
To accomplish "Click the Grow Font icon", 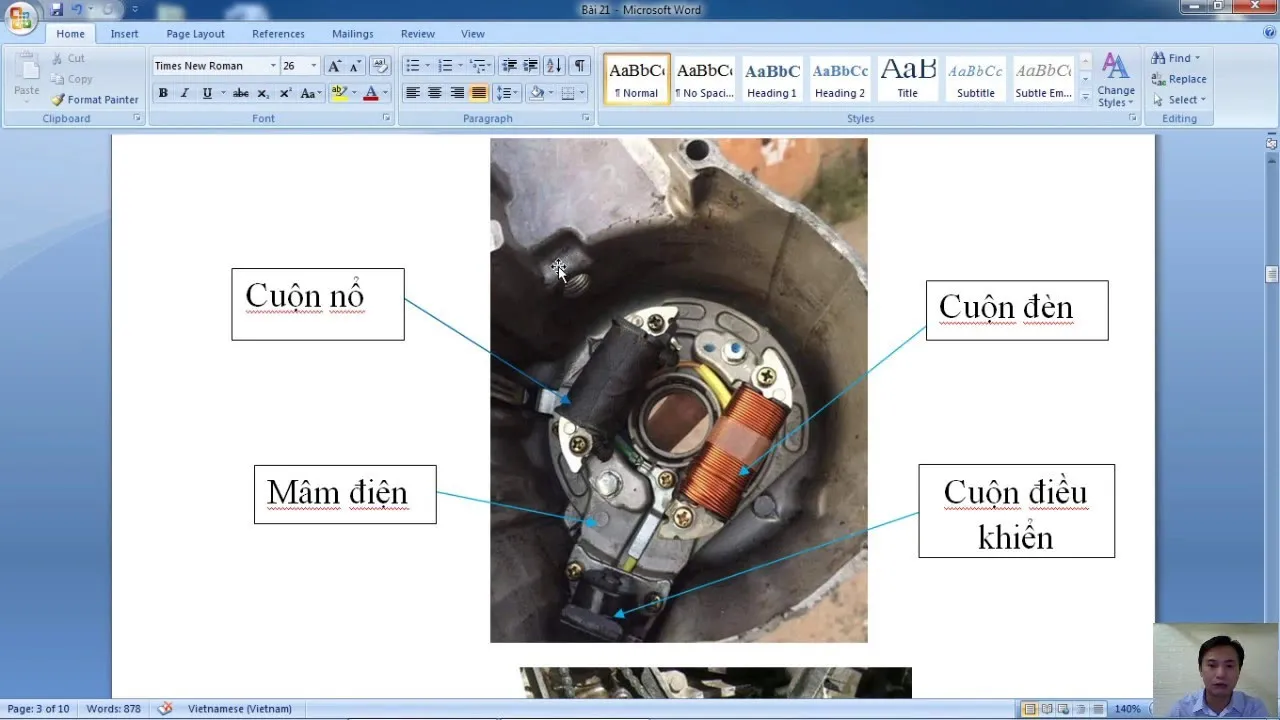I will point(334,66).
